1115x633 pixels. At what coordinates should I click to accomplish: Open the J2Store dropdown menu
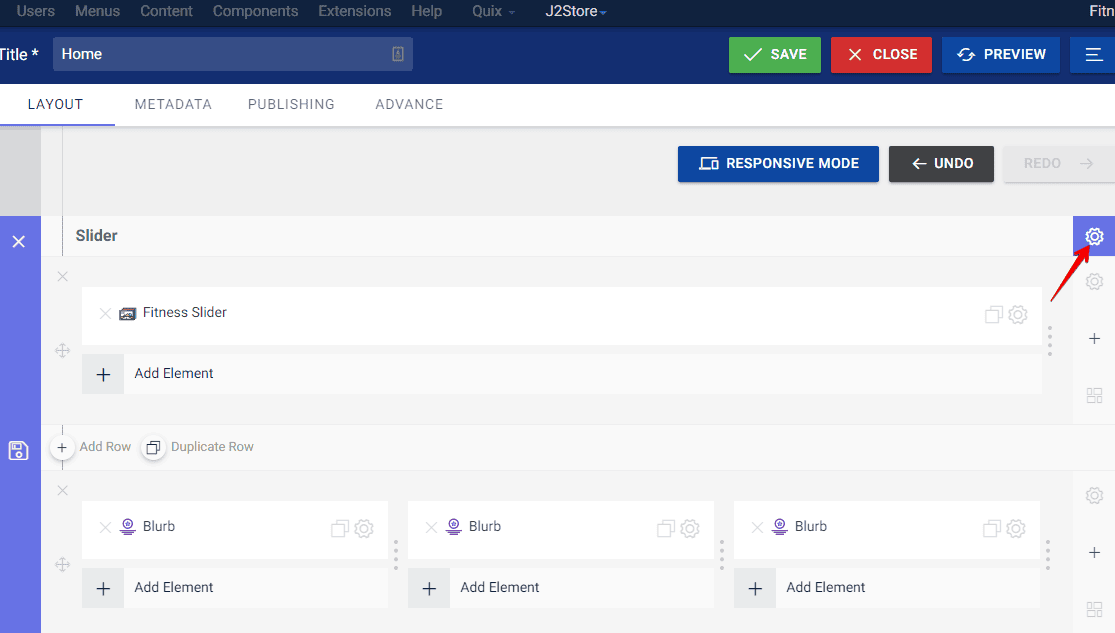(576, 12)
